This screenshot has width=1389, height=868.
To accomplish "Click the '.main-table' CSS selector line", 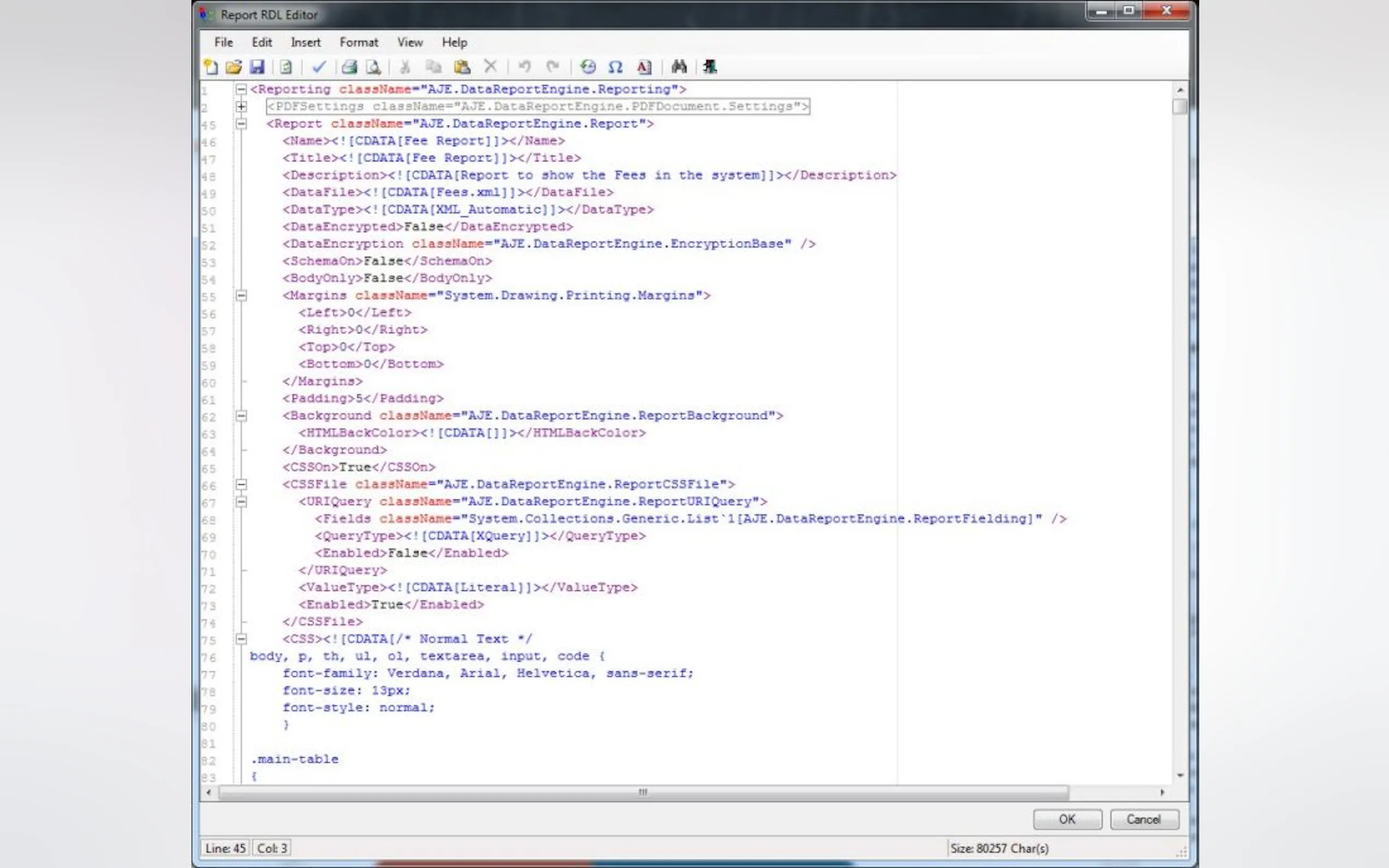I will point(295,759).
